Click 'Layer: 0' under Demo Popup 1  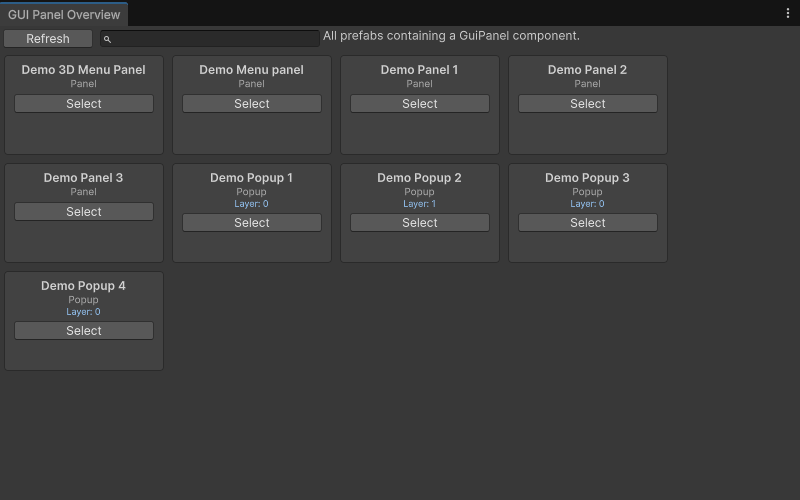(251, 204)
